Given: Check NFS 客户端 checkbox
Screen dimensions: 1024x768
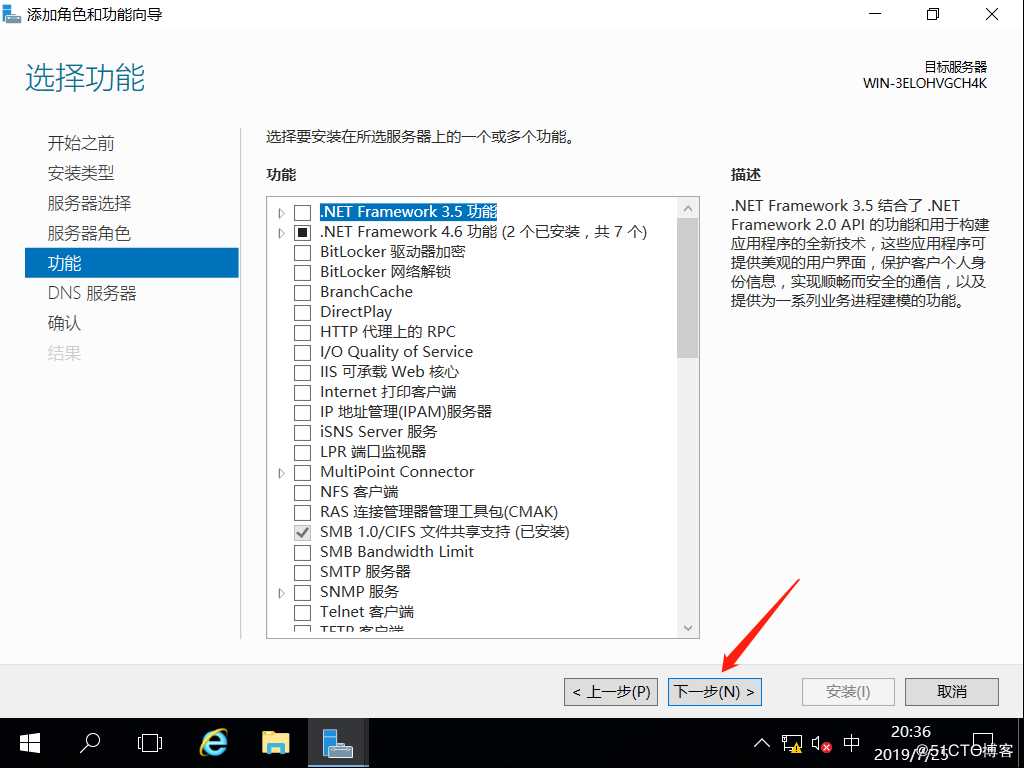Looking at the screenshot, I should [x=302, y=492].
